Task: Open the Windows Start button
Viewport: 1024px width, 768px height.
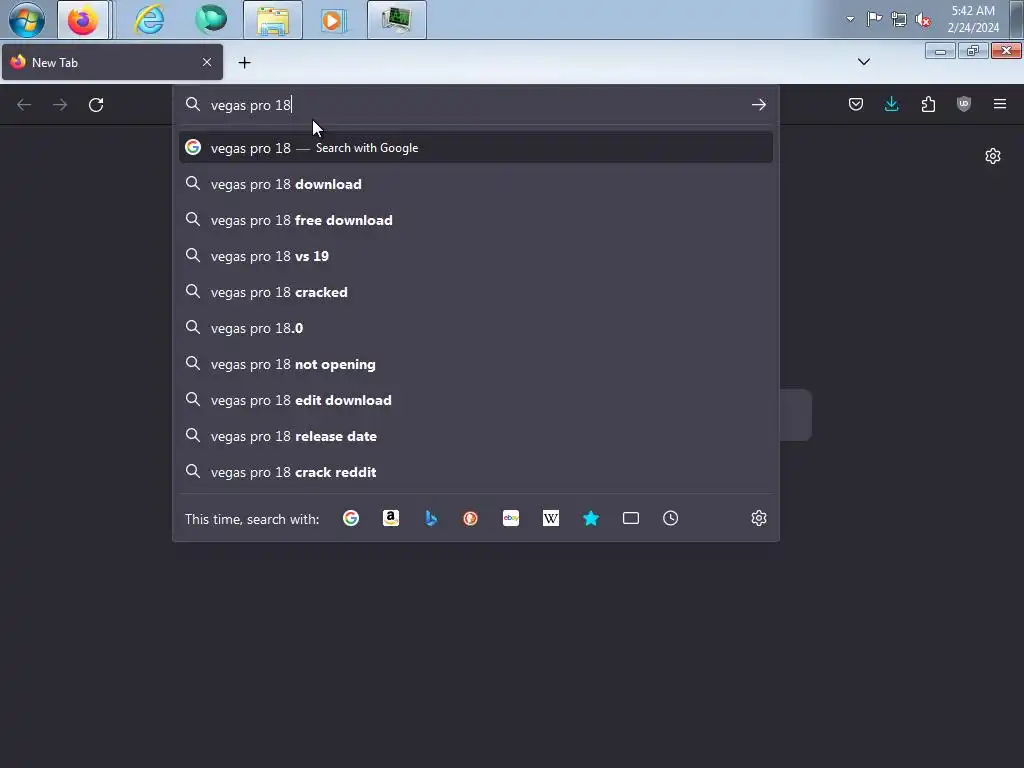Action: point(27,20)
